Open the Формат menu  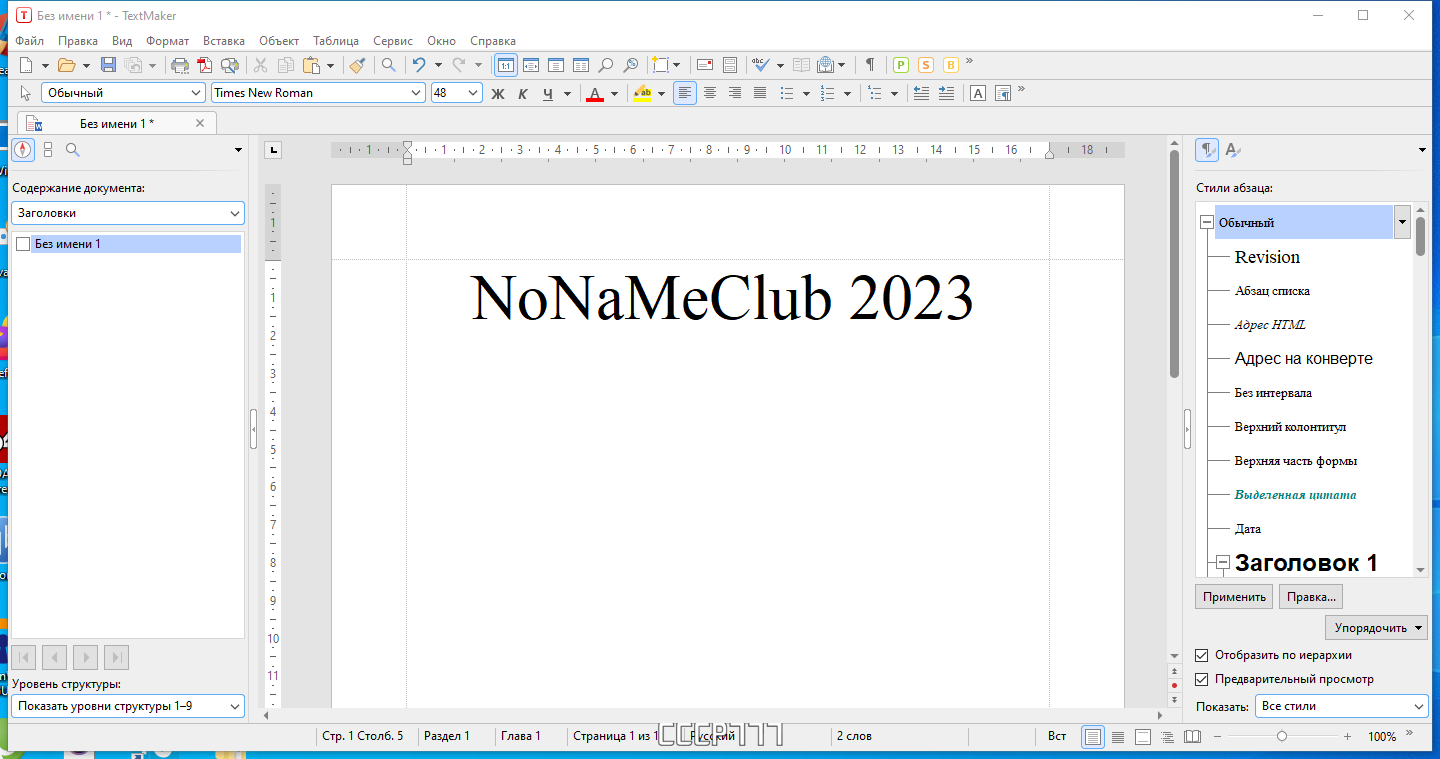tap(167, 41)
